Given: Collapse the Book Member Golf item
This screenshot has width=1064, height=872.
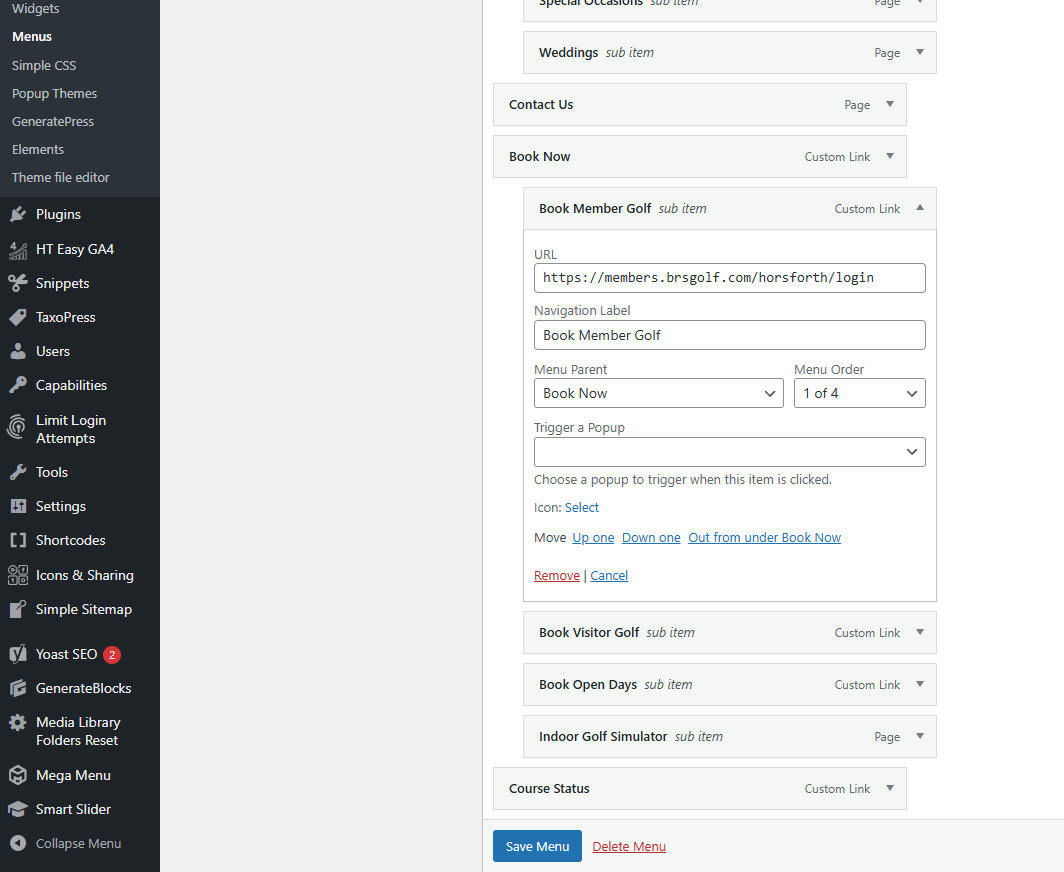Looking at the screenshot, I should [919, 209].
